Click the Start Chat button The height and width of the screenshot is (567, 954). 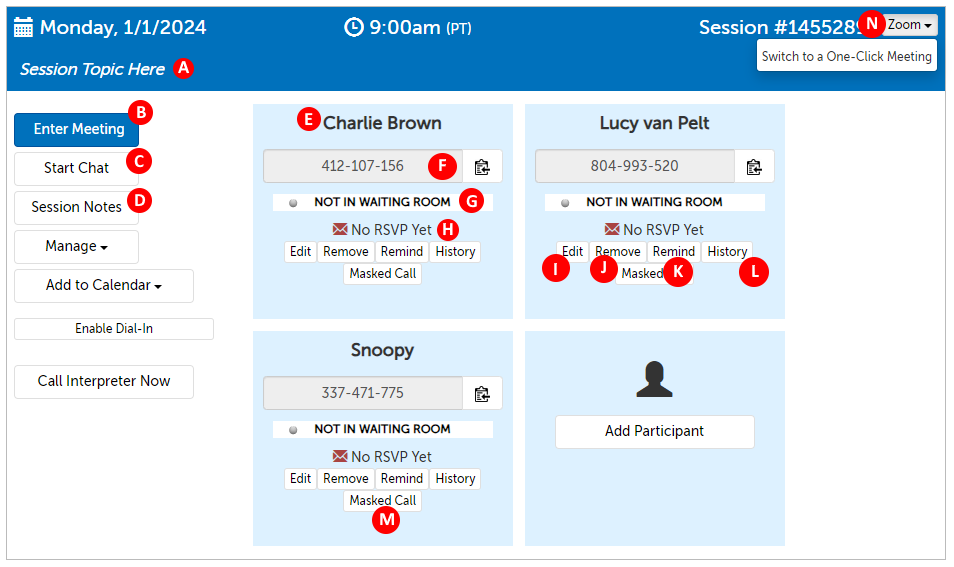tap(76, 168)
